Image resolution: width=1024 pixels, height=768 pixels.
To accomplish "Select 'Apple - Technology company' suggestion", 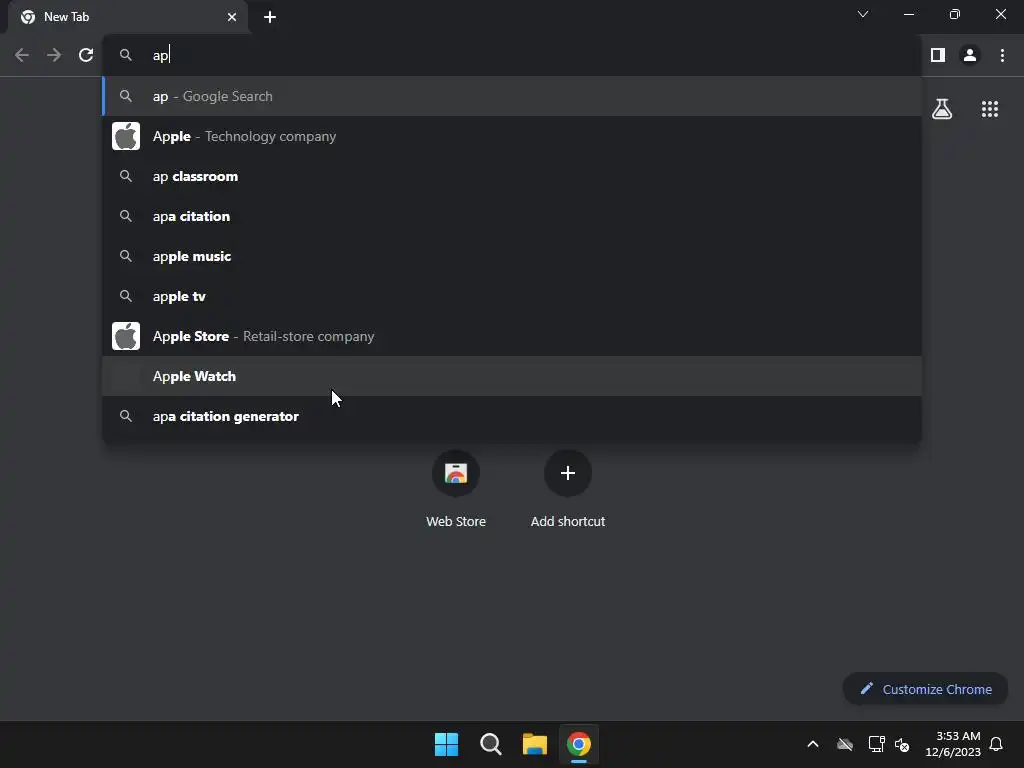I will 512,136.
